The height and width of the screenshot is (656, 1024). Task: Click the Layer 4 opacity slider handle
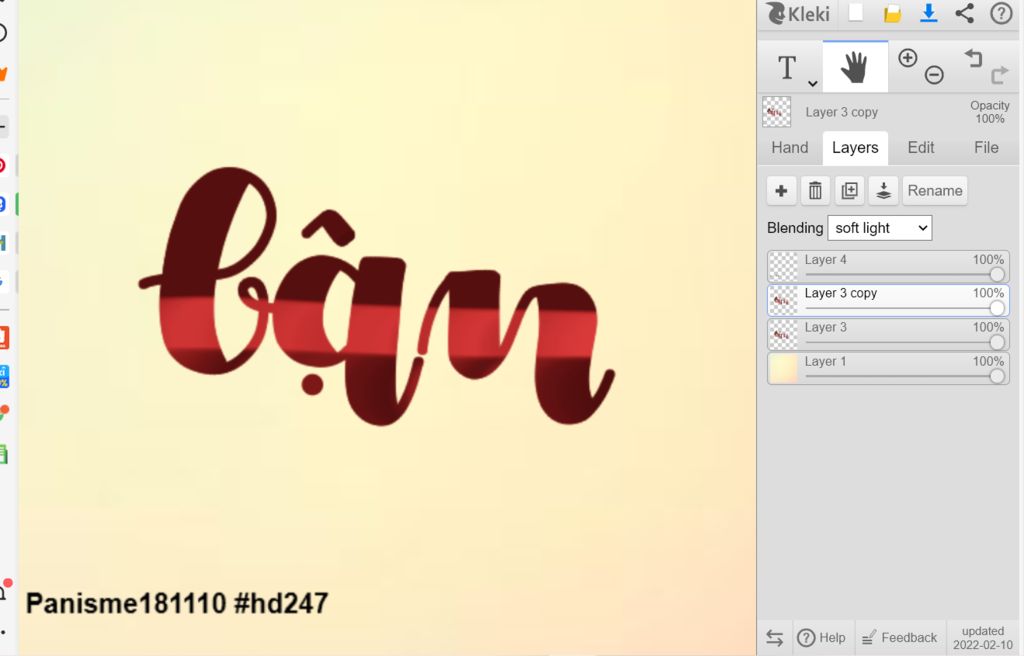tap(997, 274)
